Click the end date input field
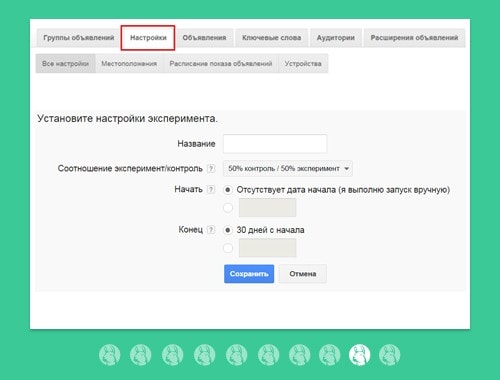 pos(267,248)
